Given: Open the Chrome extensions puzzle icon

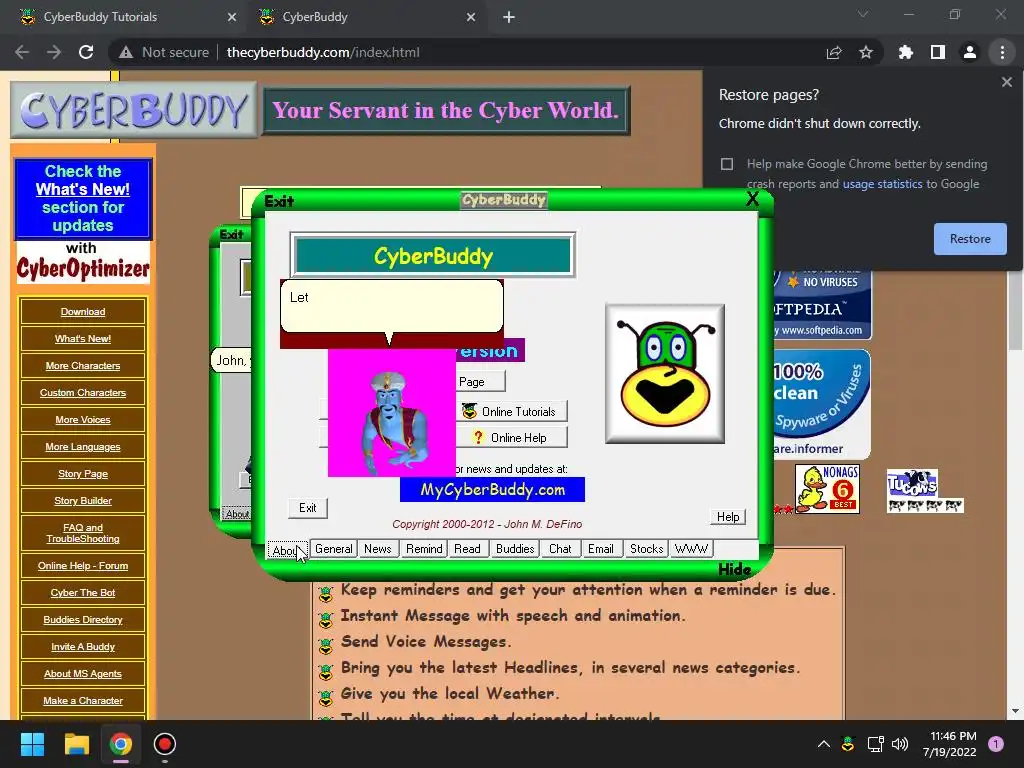Looking at the screenshot, I should [x=905, y=52].
